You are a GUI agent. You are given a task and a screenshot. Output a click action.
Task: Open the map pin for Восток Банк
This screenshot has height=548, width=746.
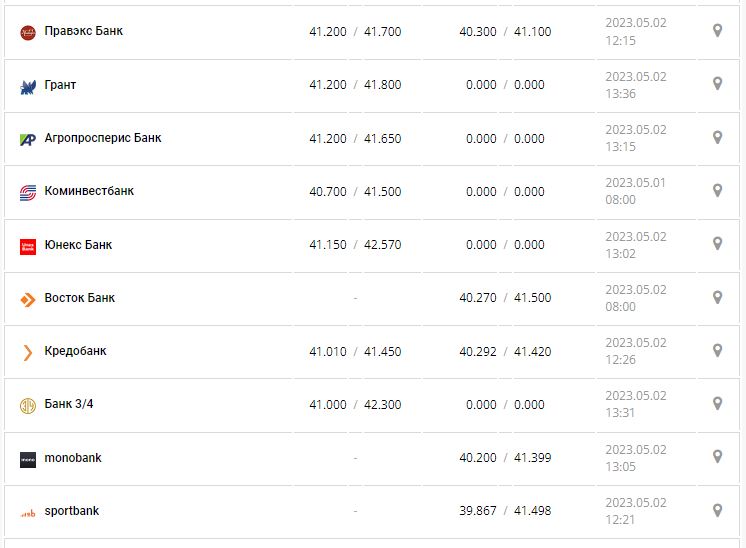click(x=717, y=297)
